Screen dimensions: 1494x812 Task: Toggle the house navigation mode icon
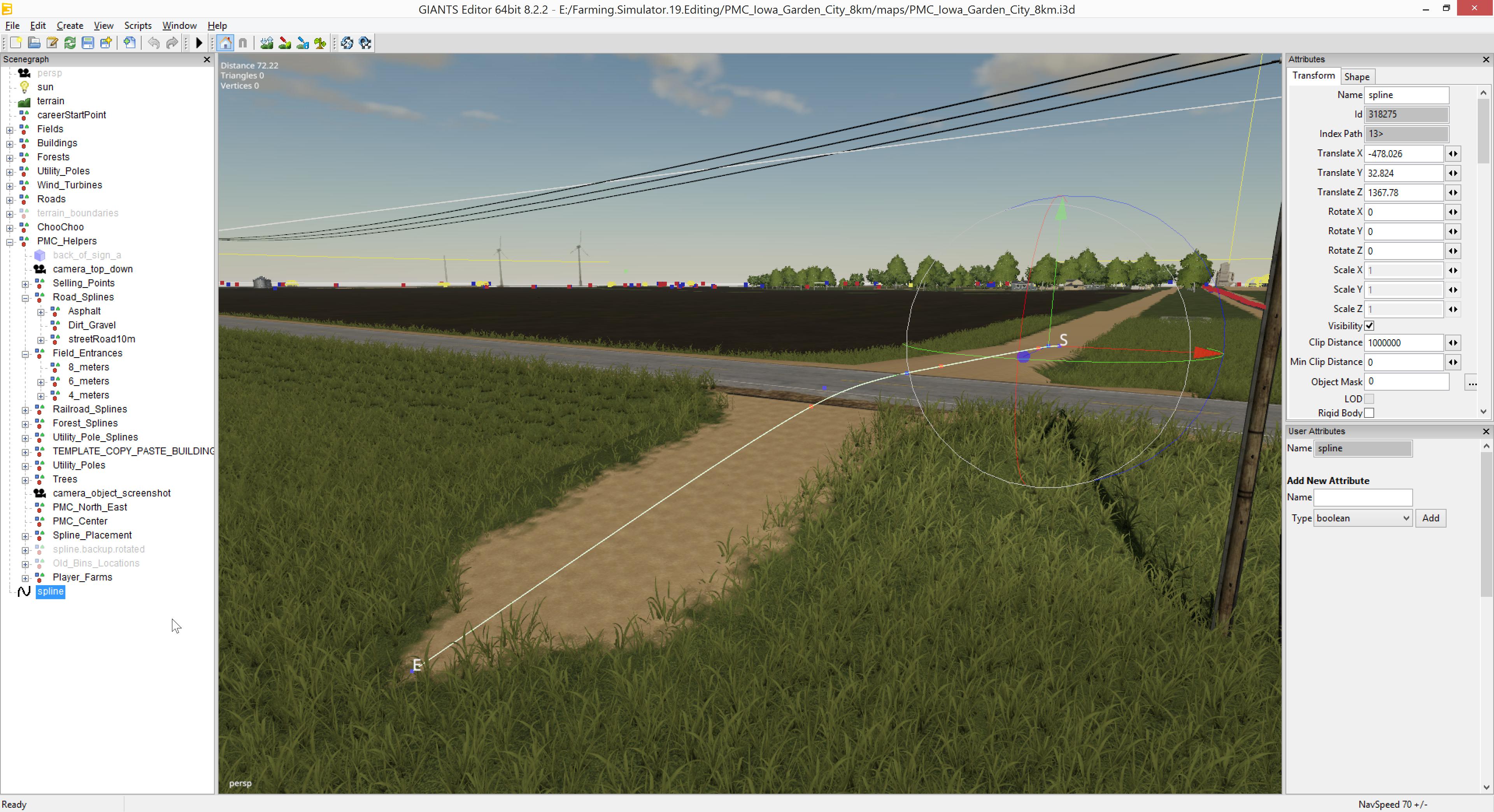tap(226, 43)
